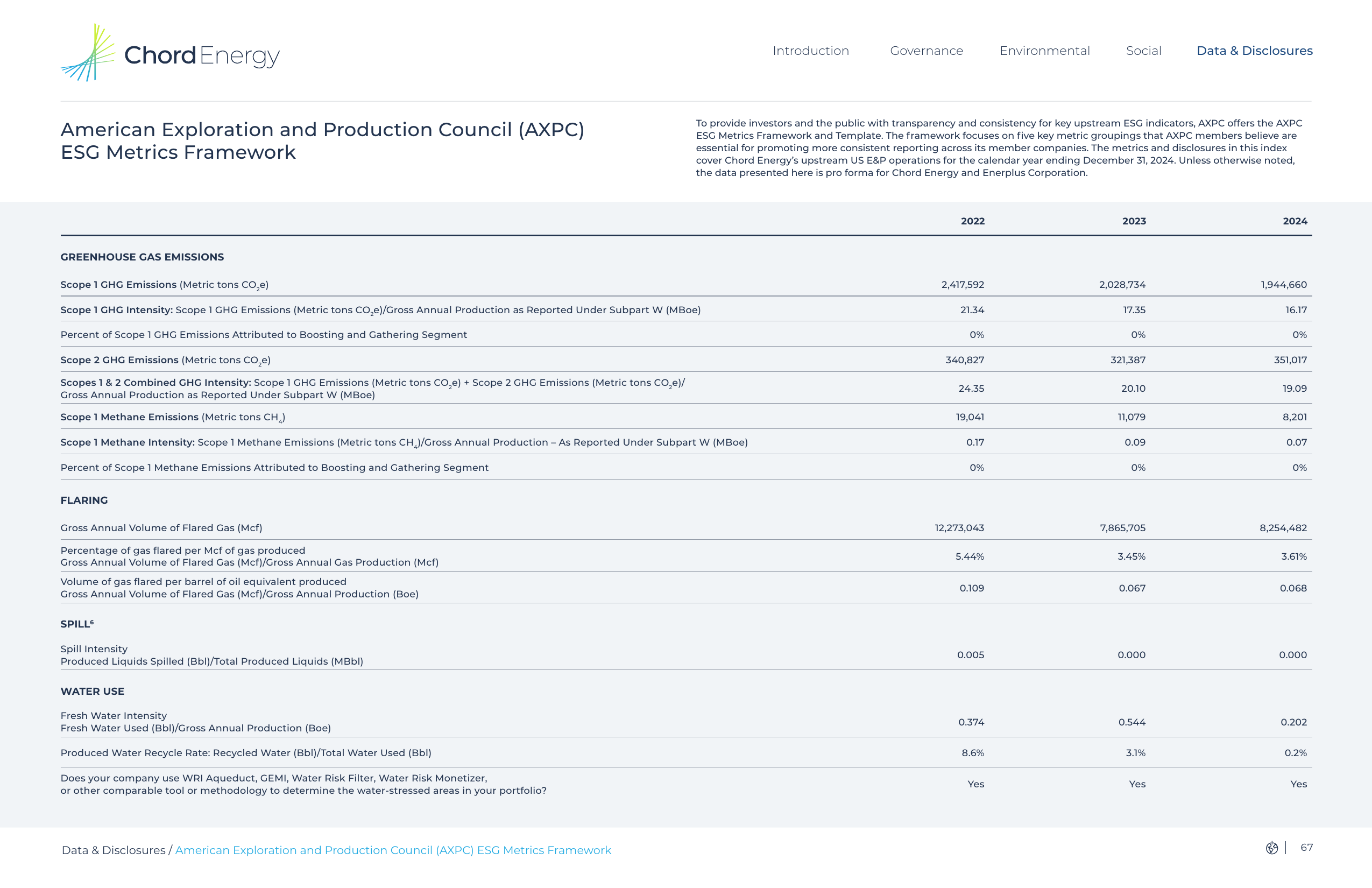Open the Introduction section tab
Viewport: 1372px width, 888px height.
click(810, 51)
